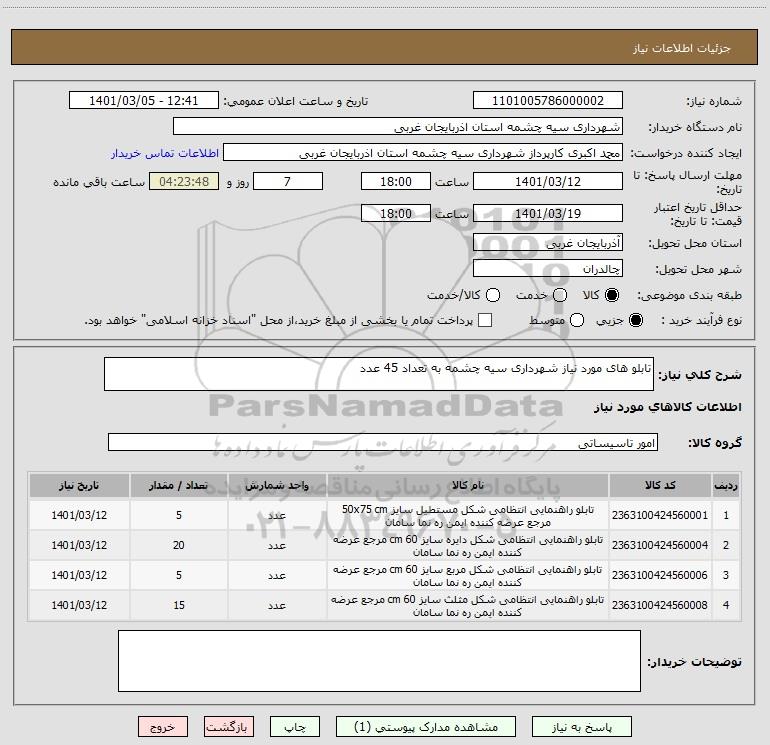
Task: Click item code 2363100424560008
Action: 660,605
